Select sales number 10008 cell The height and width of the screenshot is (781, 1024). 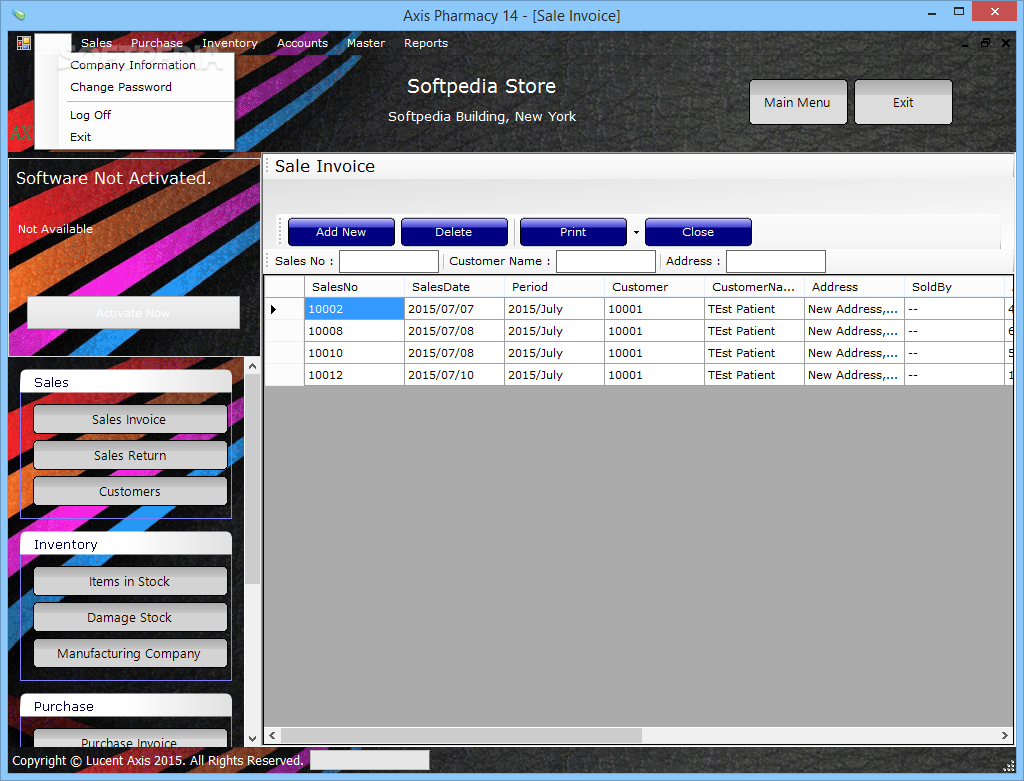[x=354, y=331]
